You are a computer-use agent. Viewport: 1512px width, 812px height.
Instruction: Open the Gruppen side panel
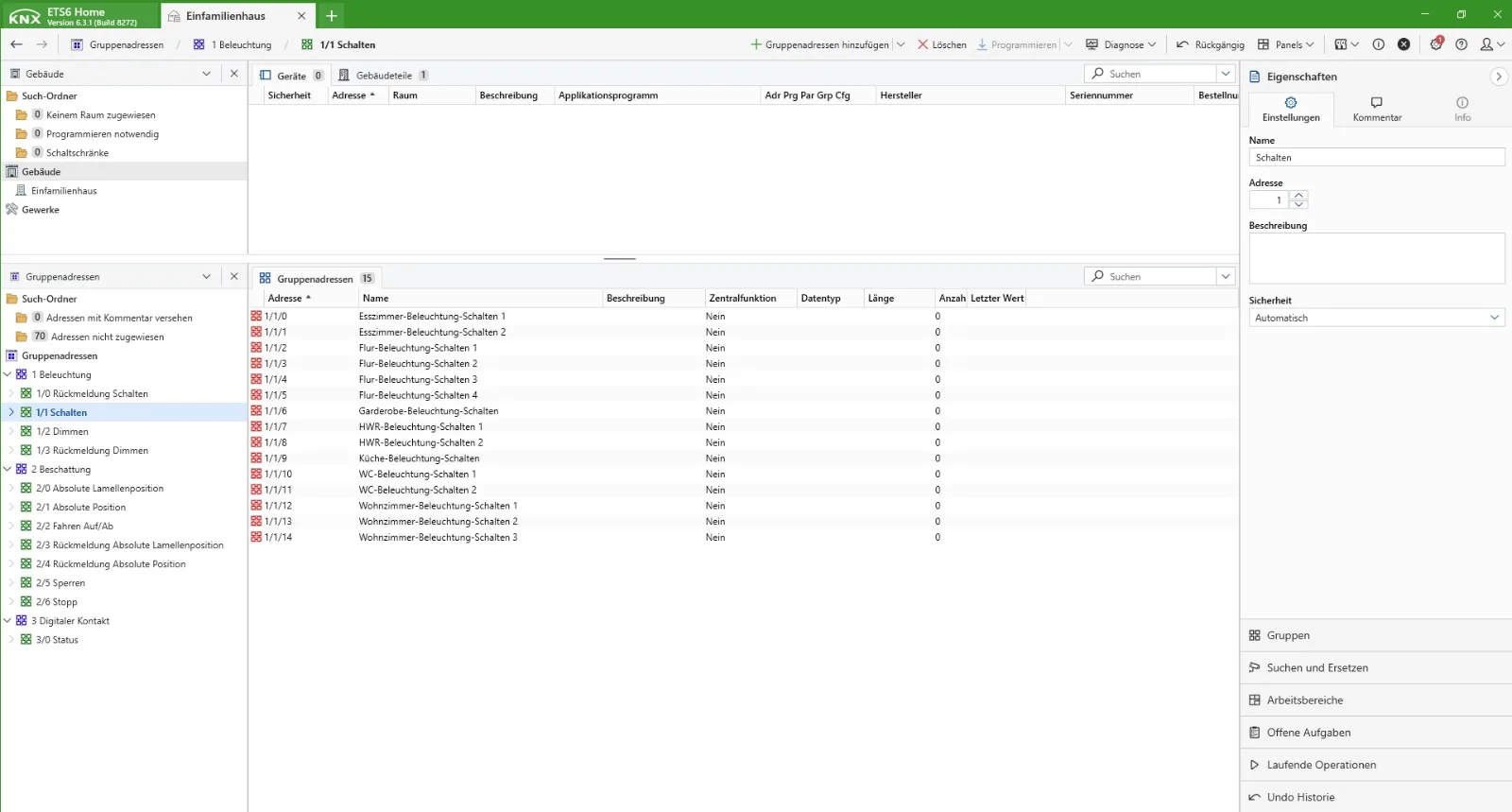coord(1376,635)
